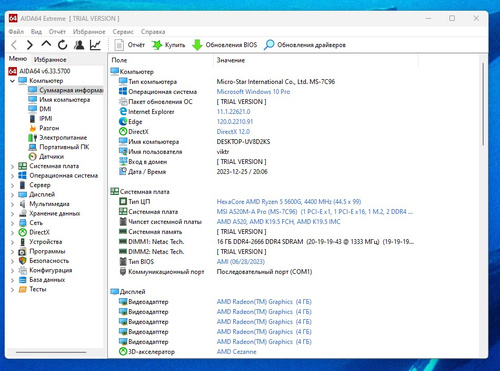The image size is (500, 371).
Task: Go back with the left arrow
Action: 14,45
